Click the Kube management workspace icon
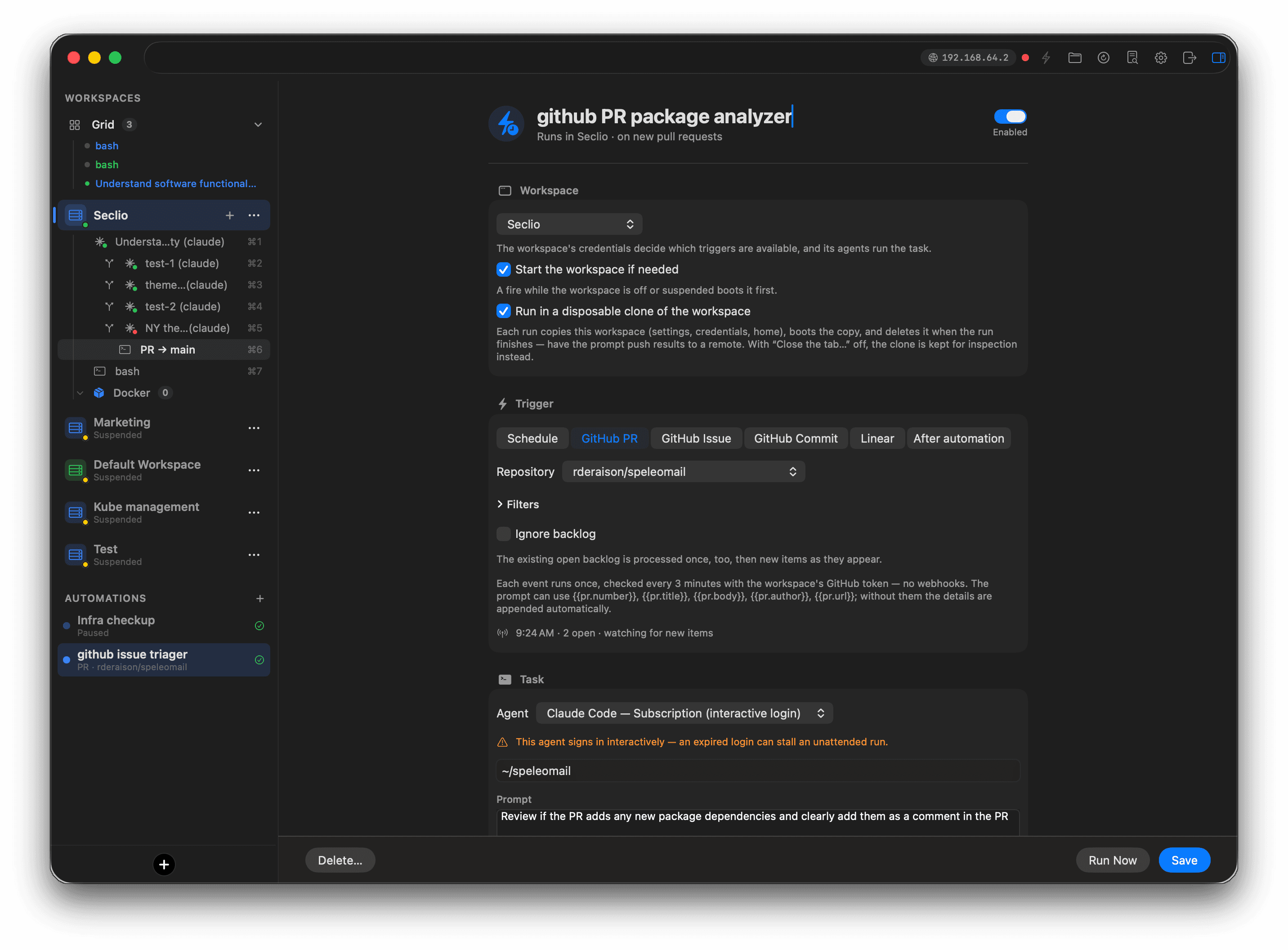 click(x=75, y=513)
